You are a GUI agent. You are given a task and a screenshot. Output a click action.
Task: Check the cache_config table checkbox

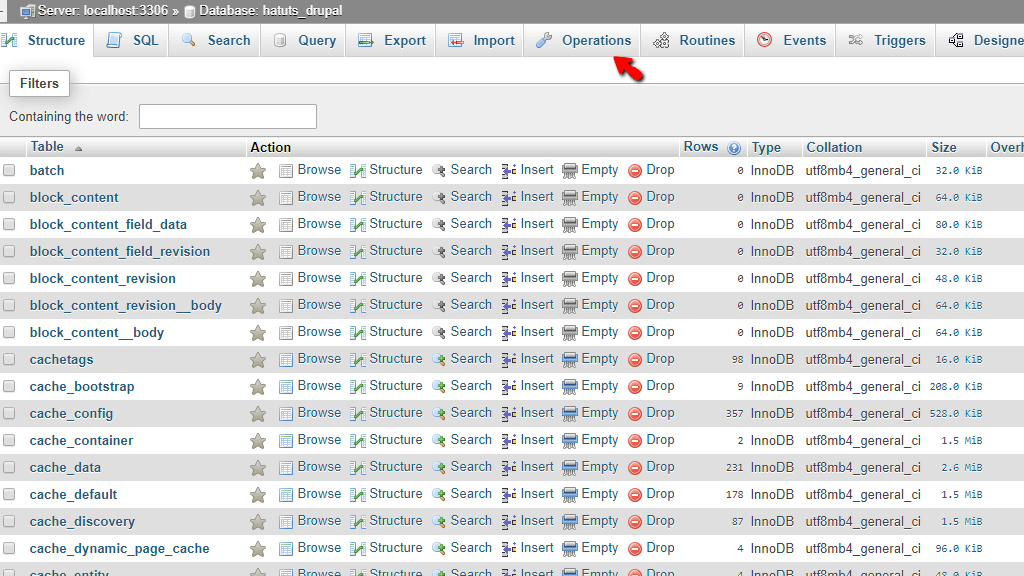(9, 413)
